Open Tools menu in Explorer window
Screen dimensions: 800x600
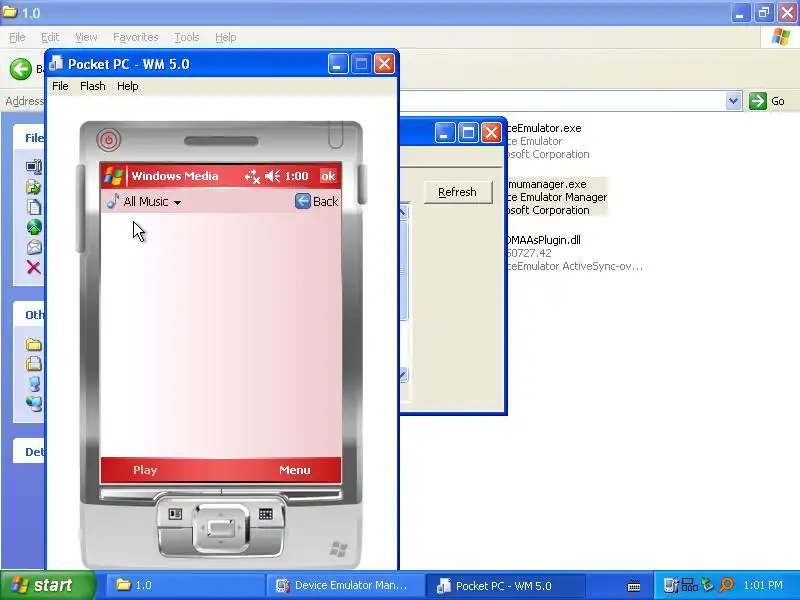pyautogui.click(x=187, y=37)
